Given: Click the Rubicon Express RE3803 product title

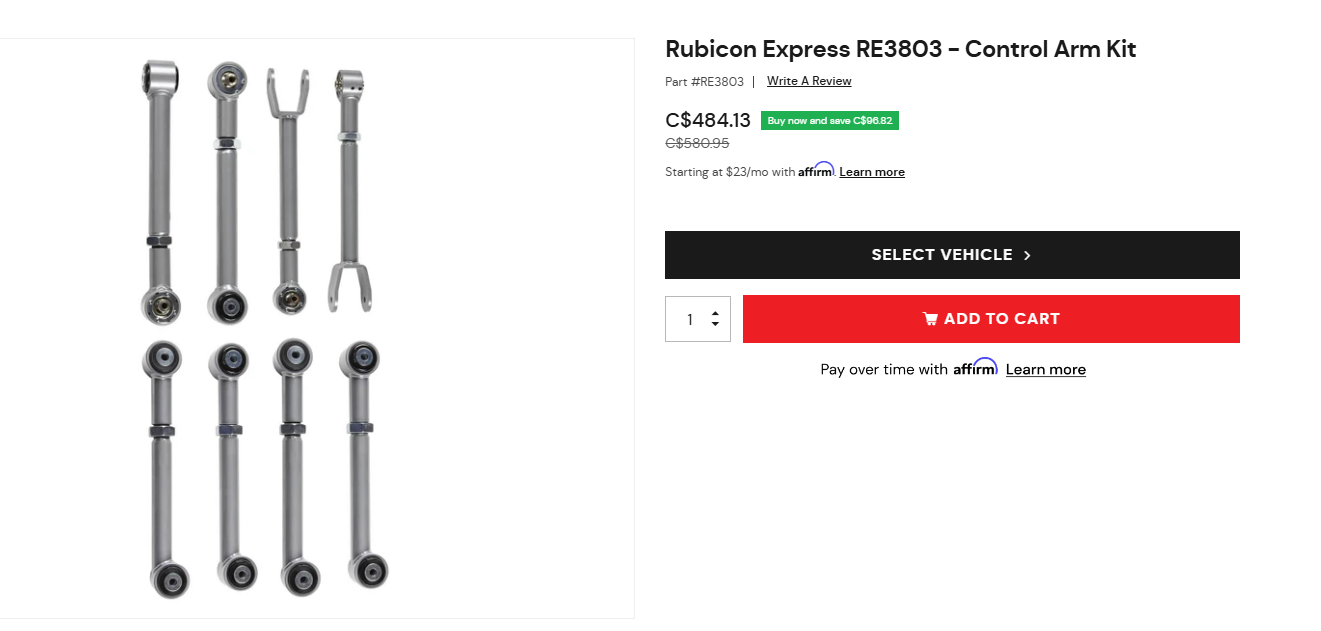Looking at the screenshot, I should 900,49.
